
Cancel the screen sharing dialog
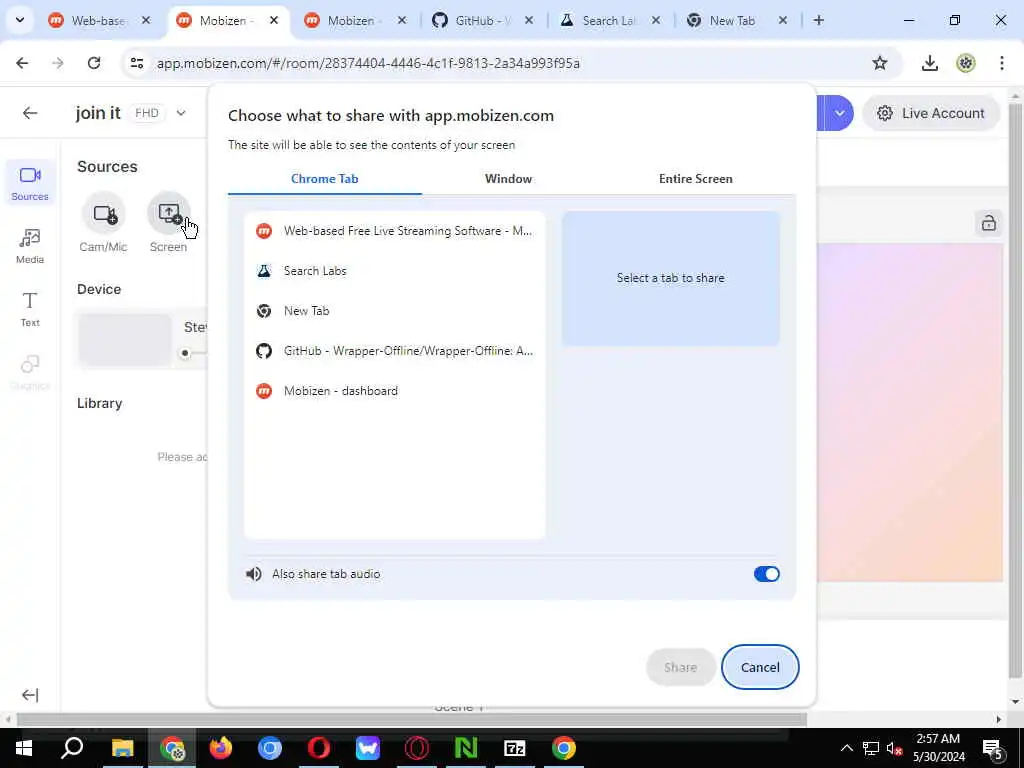coord(760,667)
